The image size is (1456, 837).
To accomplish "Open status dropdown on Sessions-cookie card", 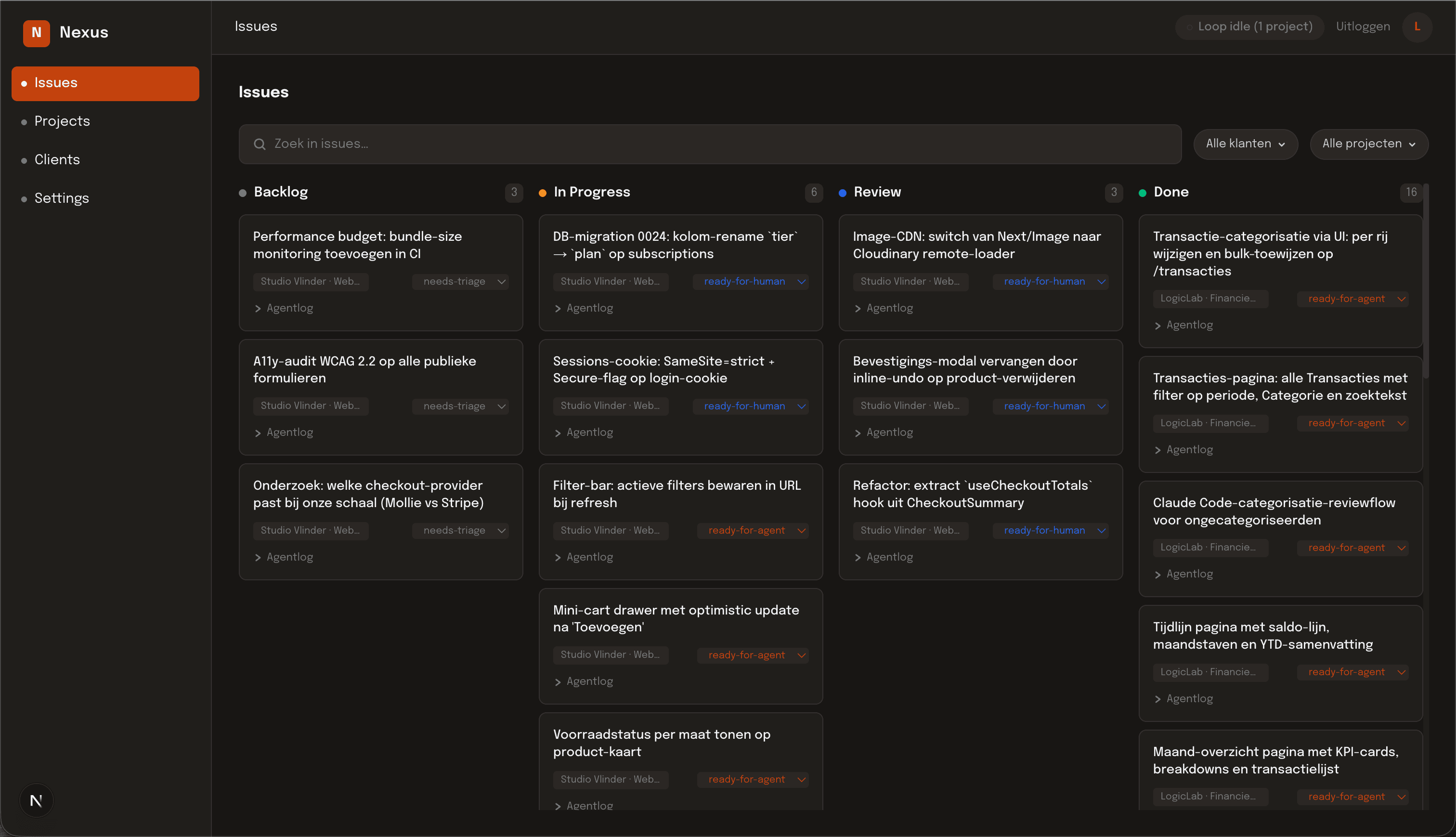I will coord(751,406).
